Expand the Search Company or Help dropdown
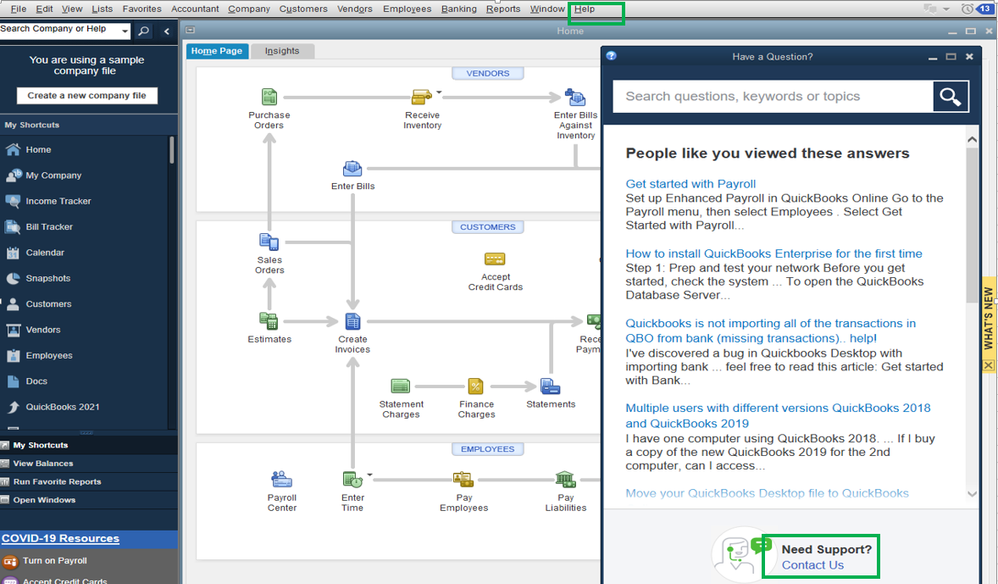The image size is (998, 584). coord(125,31)
